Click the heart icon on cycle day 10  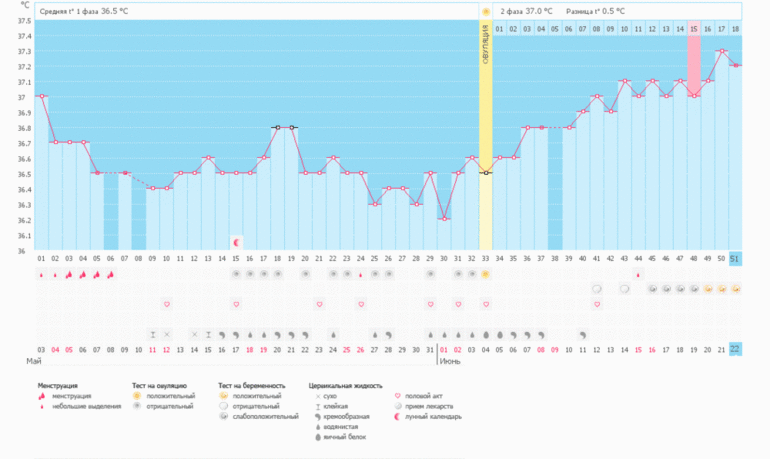(x=166, y=304)
